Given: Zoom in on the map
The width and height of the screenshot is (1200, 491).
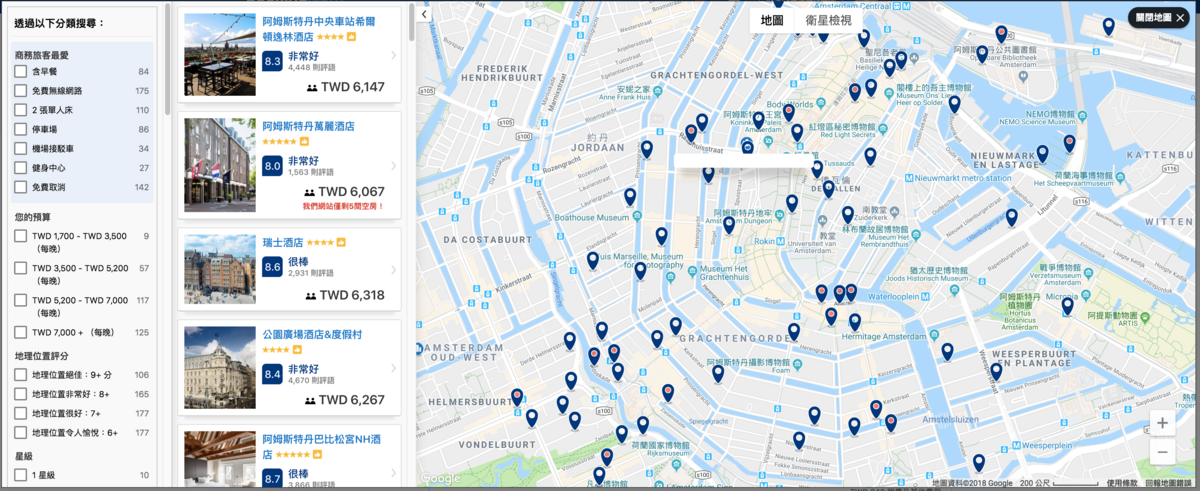Looking at the screenshot, I should pos(1162,423).
